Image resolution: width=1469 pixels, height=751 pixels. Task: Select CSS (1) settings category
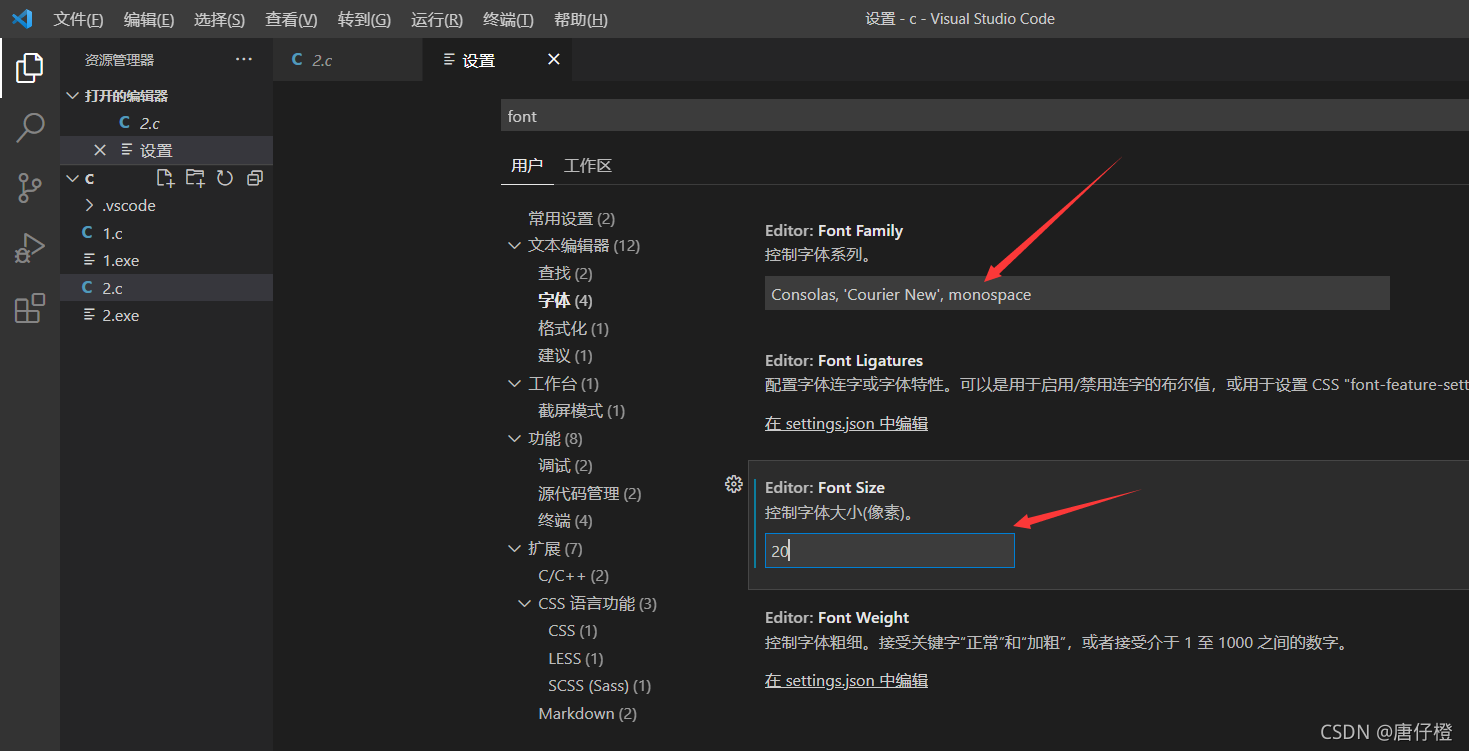click(x=572, y=631)
